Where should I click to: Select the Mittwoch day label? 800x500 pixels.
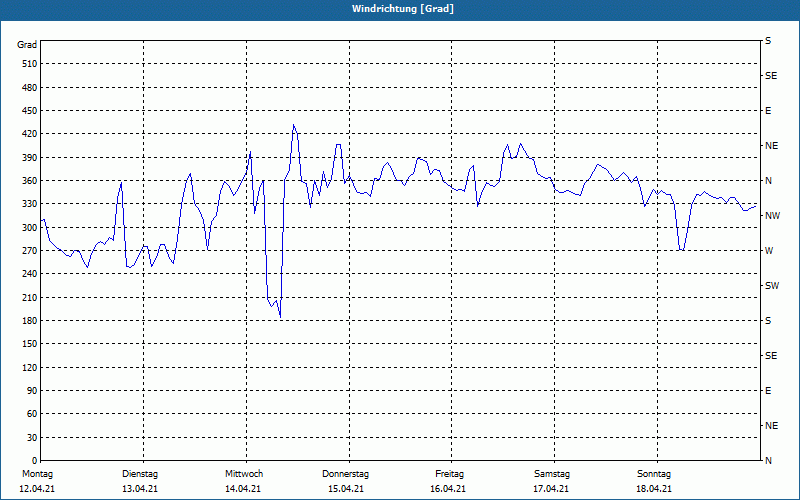pyautogui.click(x=244, y=474)
